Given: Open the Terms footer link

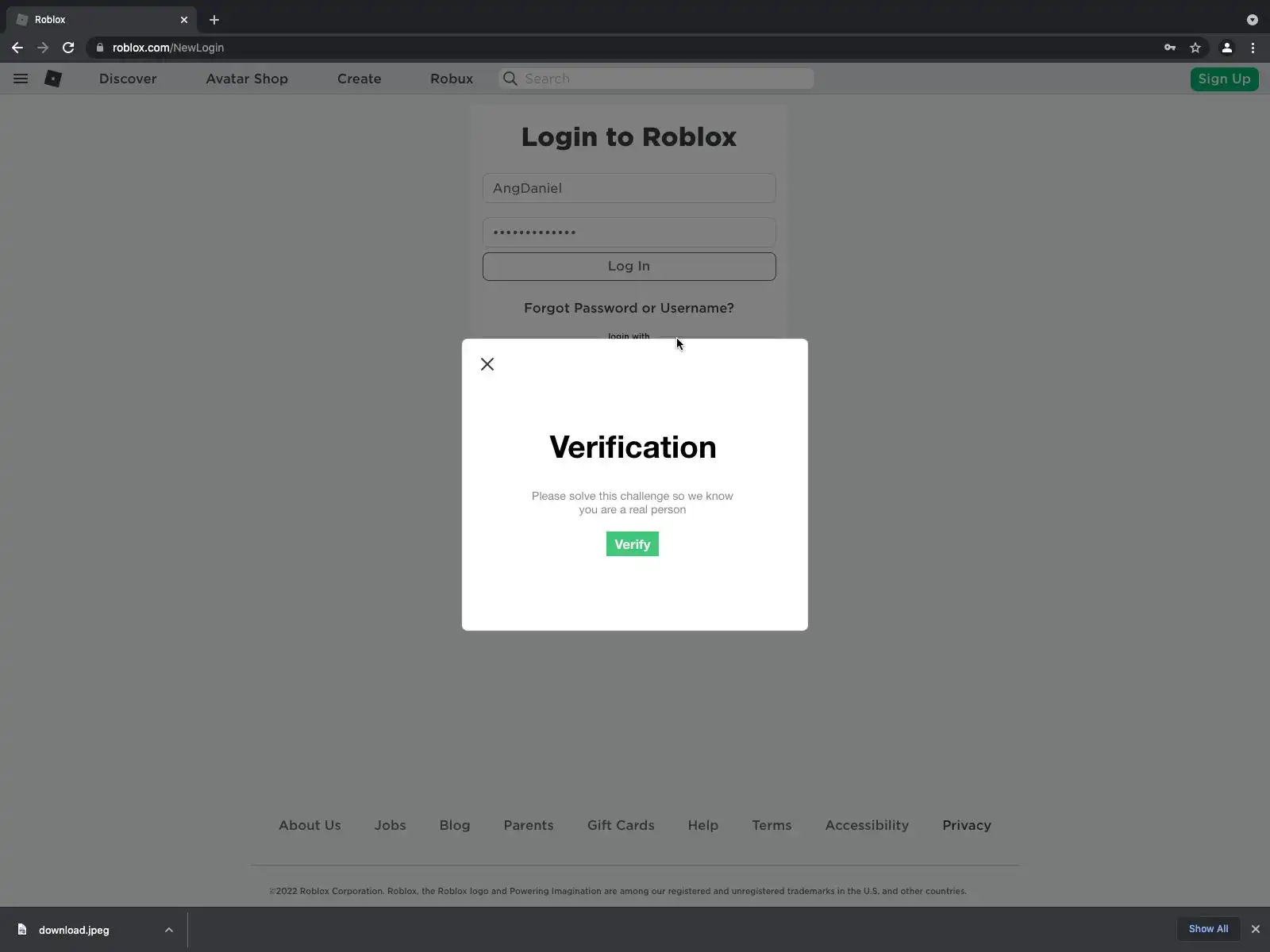Looking at the screenshot, I should [772, 825].
